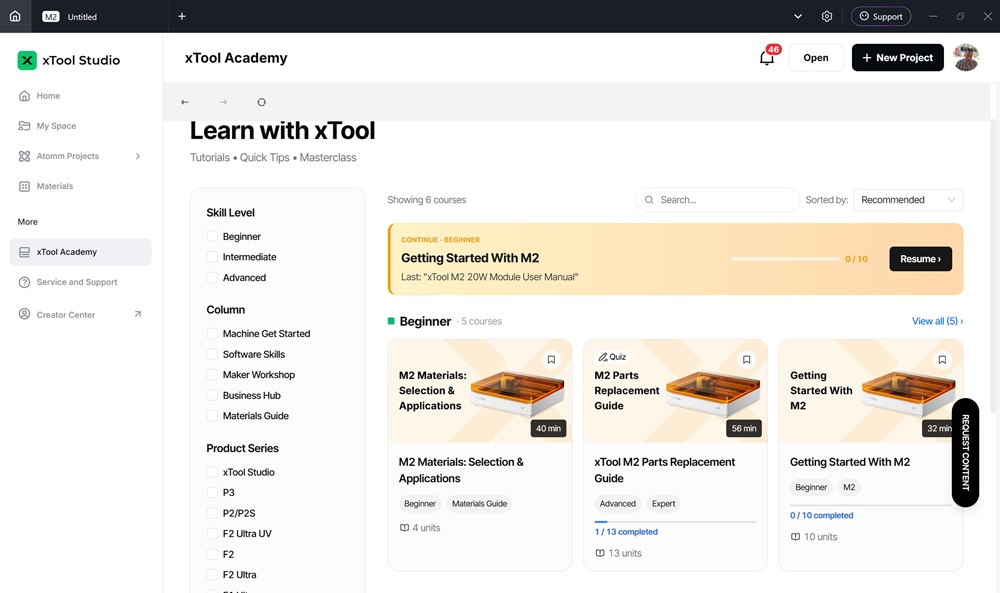Resume Getting Started With M2 course
The height and width of the screenshot is (593, 1000).
(920, 259)
